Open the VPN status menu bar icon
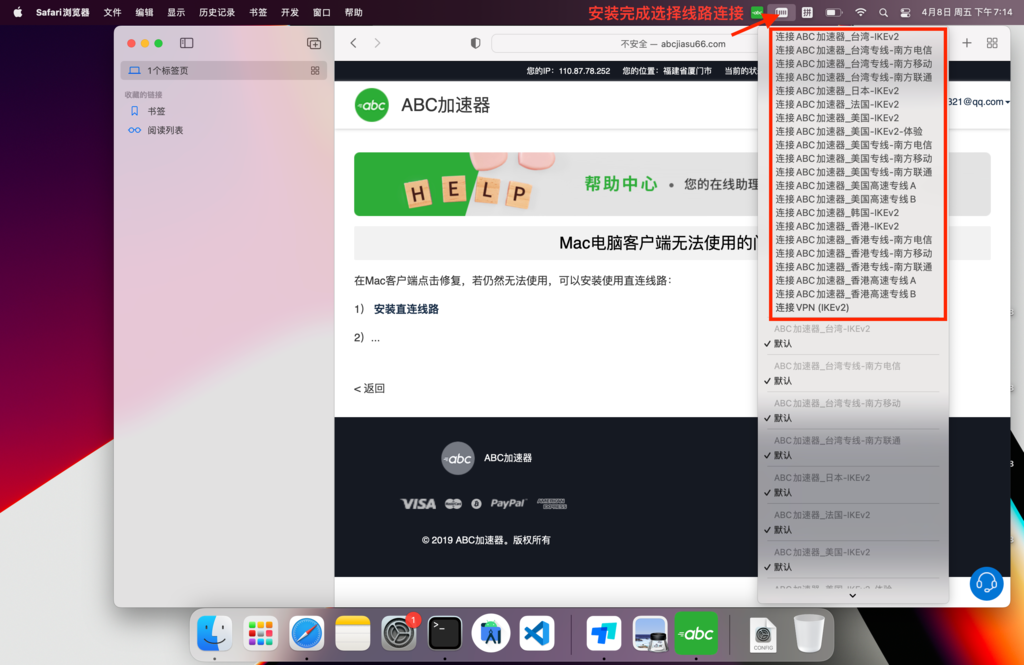The width and height of the screenshot is (1024, 665). pyautogui.click(x=781, y=12)
